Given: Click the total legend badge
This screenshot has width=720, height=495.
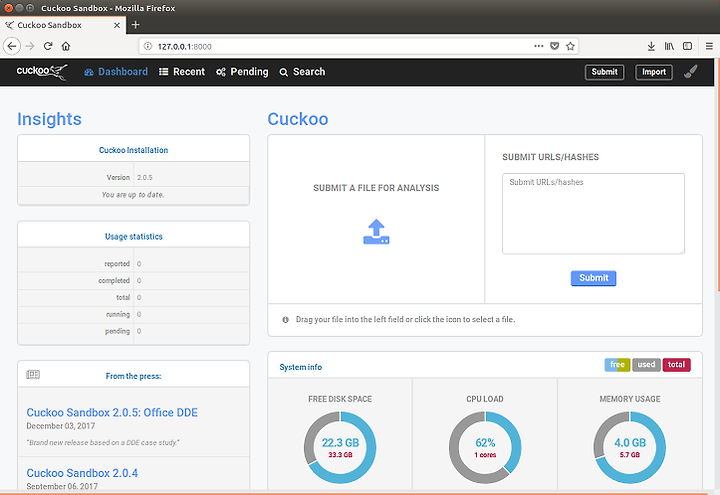Looking at the screenshot, I should tap(676, 365).
